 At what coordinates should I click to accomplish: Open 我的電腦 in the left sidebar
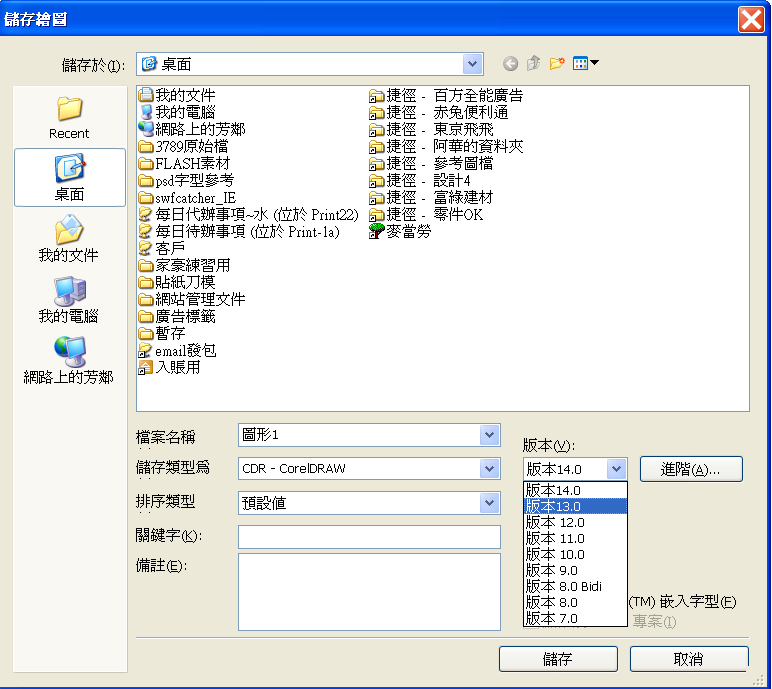coord(68,299)
